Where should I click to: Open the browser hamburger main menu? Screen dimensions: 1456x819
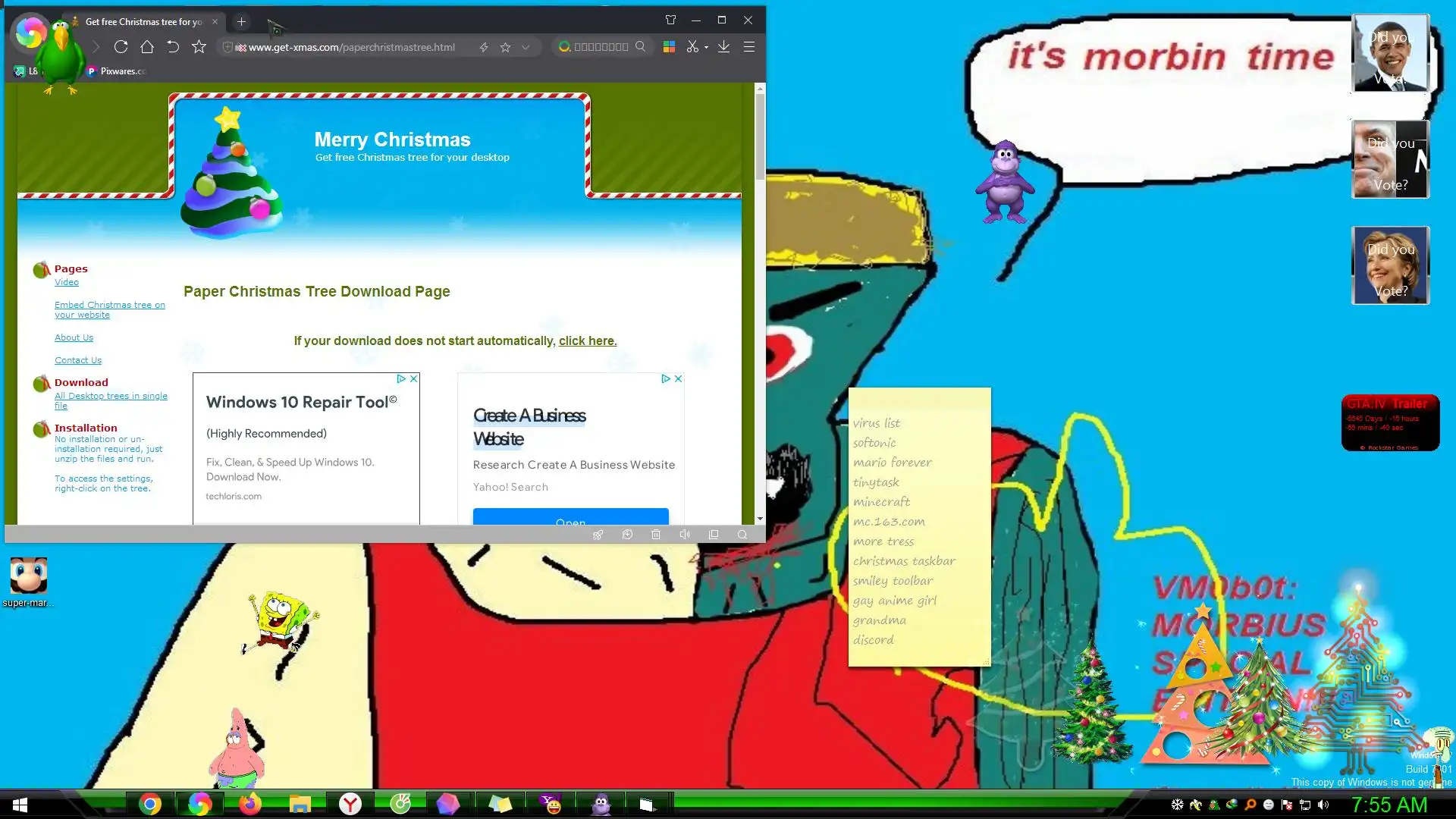coord(749,47)
